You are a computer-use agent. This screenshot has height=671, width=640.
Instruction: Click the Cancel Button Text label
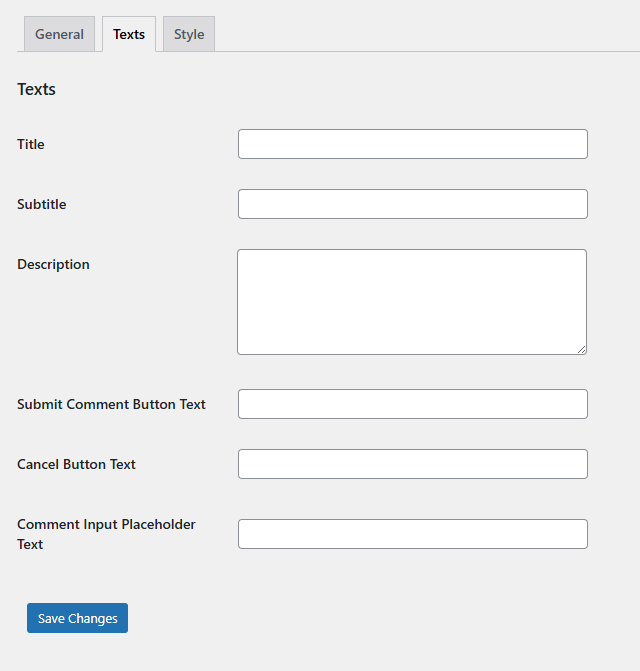(x=76, y=464)
